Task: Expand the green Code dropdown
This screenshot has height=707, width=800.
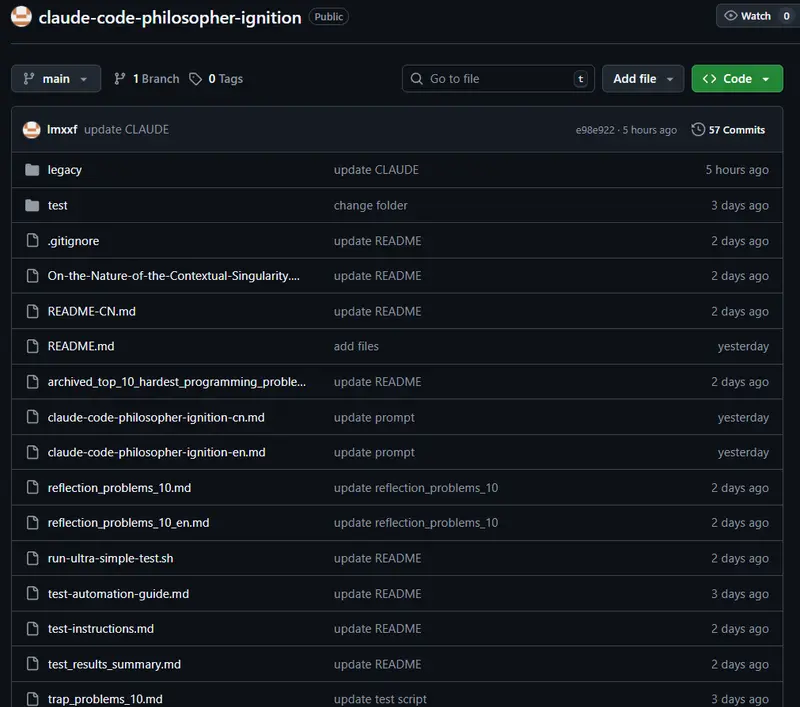Action: point(737,79)
